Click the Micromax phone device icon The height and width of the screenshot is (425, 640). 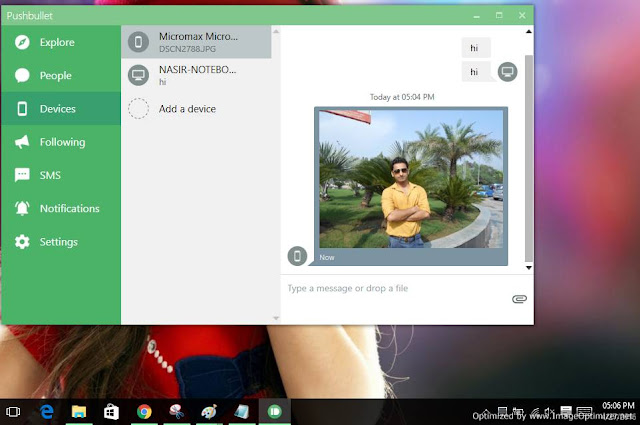(x=138, y=42)
